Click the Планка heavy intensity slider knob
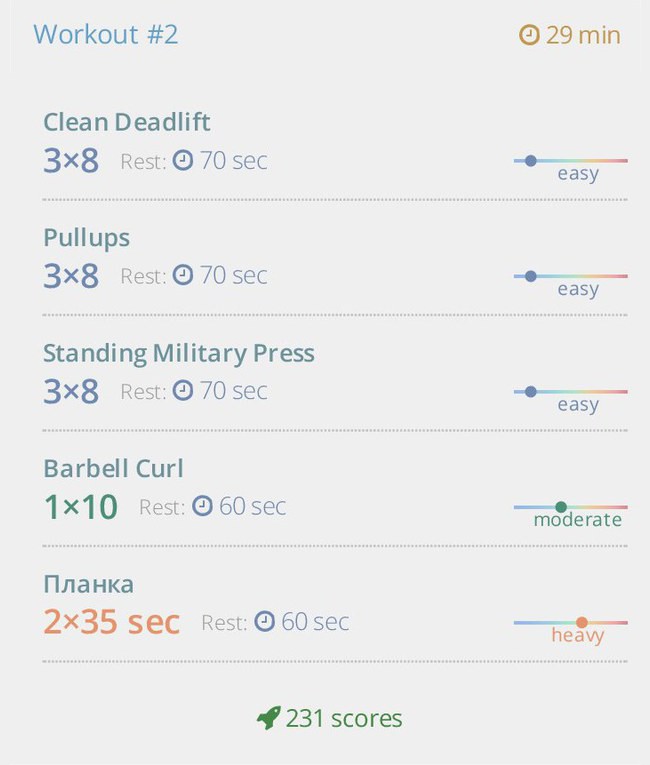 582,623
